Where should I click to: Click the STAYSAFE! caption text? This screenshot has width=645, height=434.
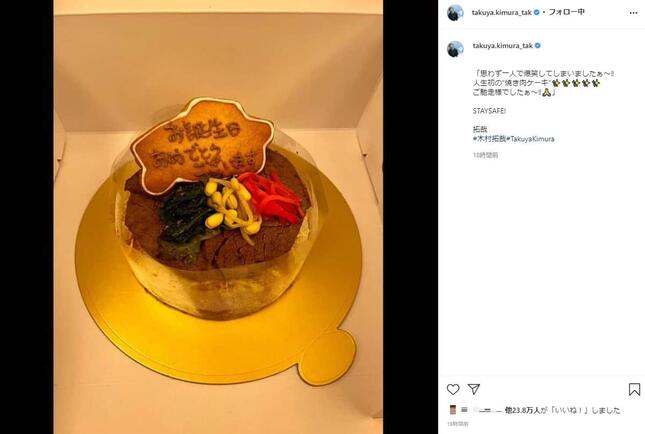(489, 111)
